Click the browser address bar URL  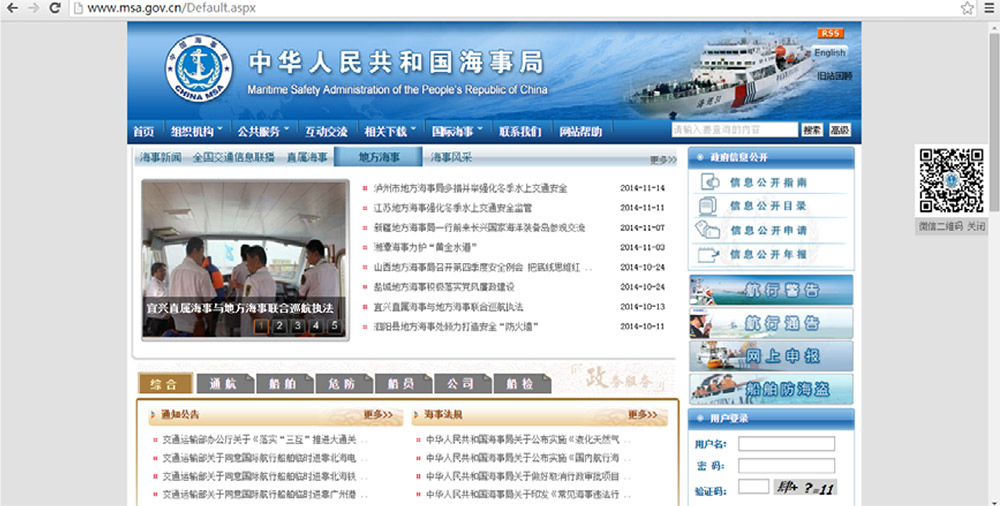point(172,8)
